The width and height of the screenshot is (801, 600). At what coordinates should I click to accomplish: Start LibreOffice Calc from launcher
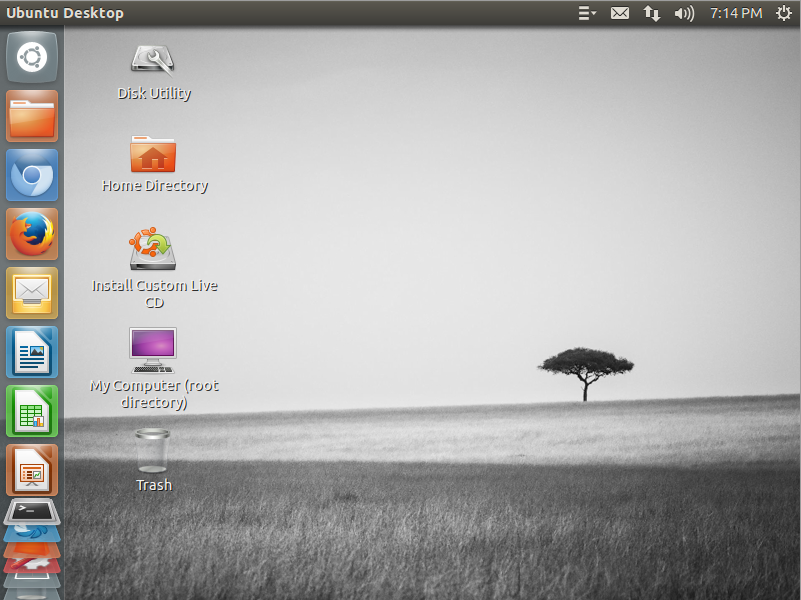coord(32,411)
